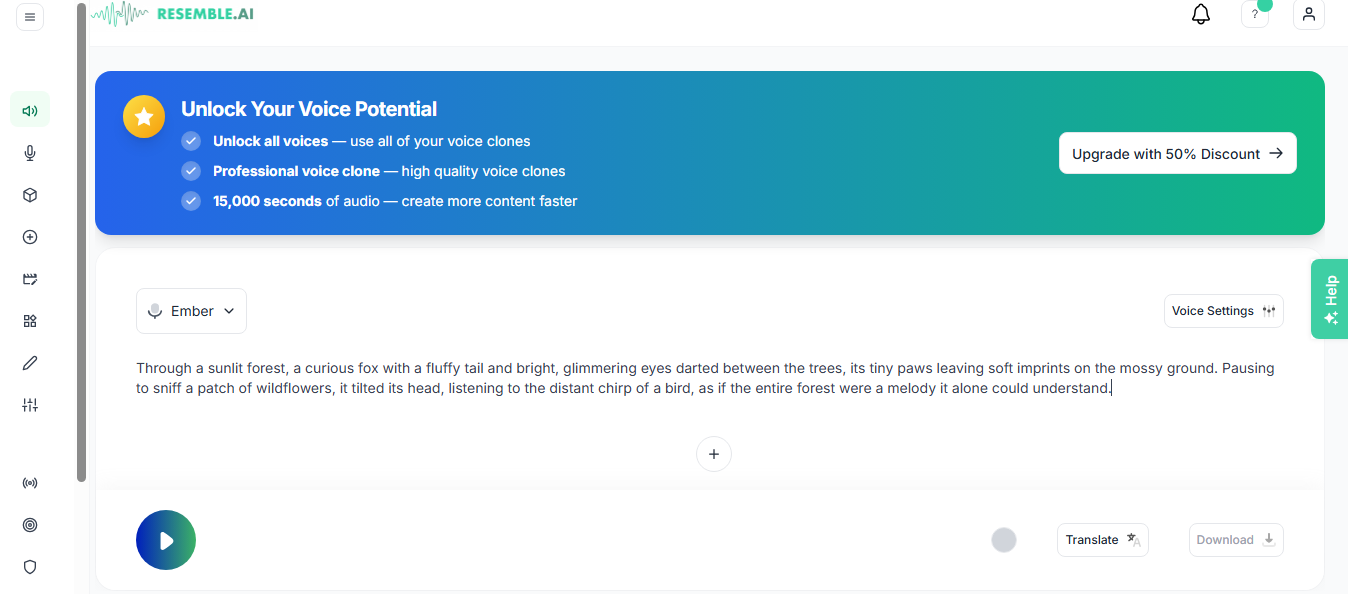The image size is (1348, 594).
Task: Click the sliders icon in sidebar
Action: (30, 405)
